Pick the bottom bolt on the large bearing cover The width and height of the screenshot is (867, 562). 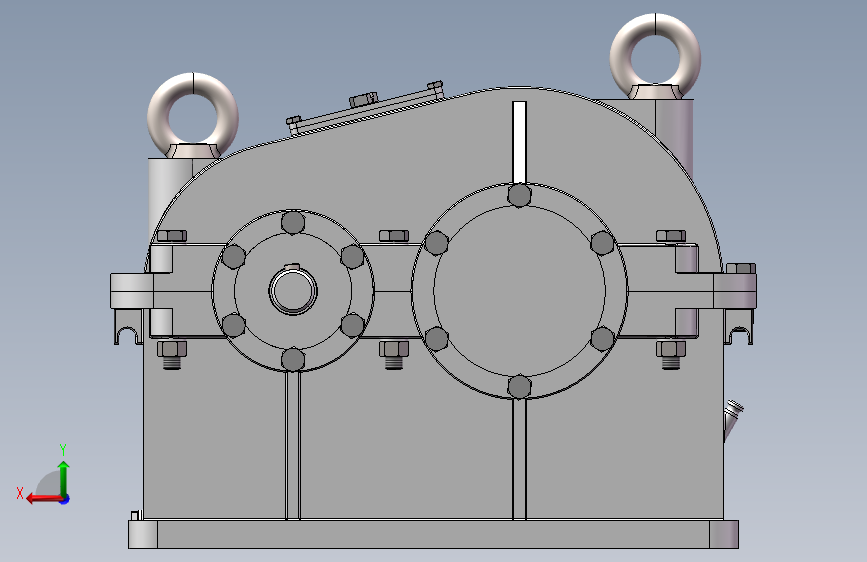pyautogui.click(x=519, y=387)
